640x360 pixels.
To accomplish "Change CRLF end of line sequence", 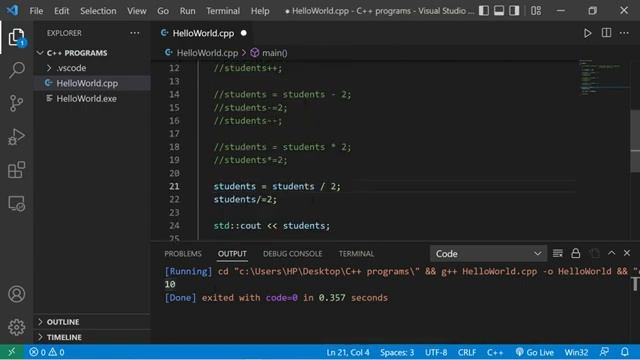I will 467,352.
